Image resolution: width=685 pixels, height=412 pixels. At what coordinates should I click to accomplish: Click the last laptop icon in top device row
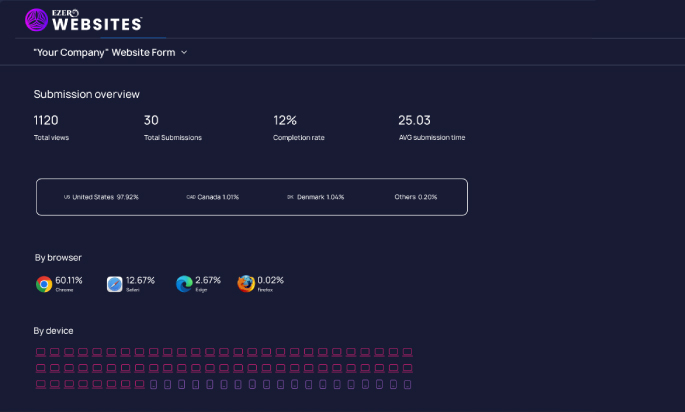tap(407, 352)
